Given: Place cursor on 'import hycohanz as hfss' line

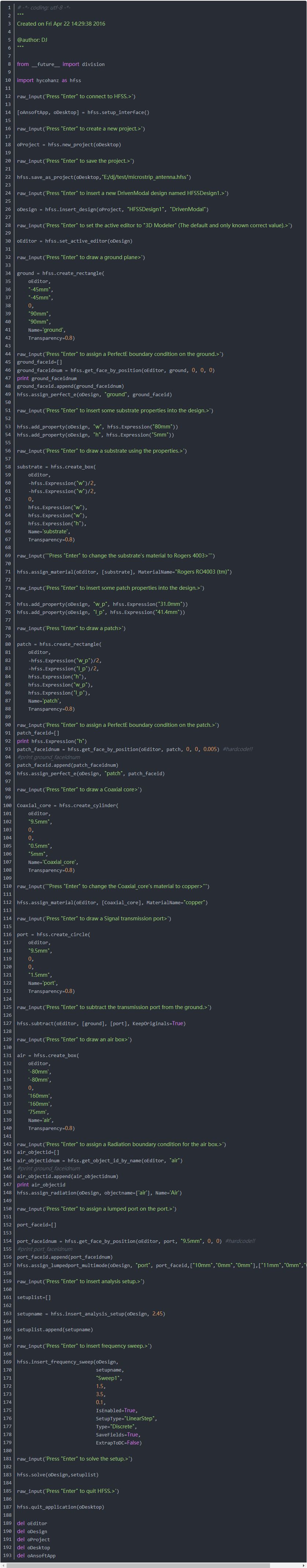Looking at the screenshot, I should point(49,80).
